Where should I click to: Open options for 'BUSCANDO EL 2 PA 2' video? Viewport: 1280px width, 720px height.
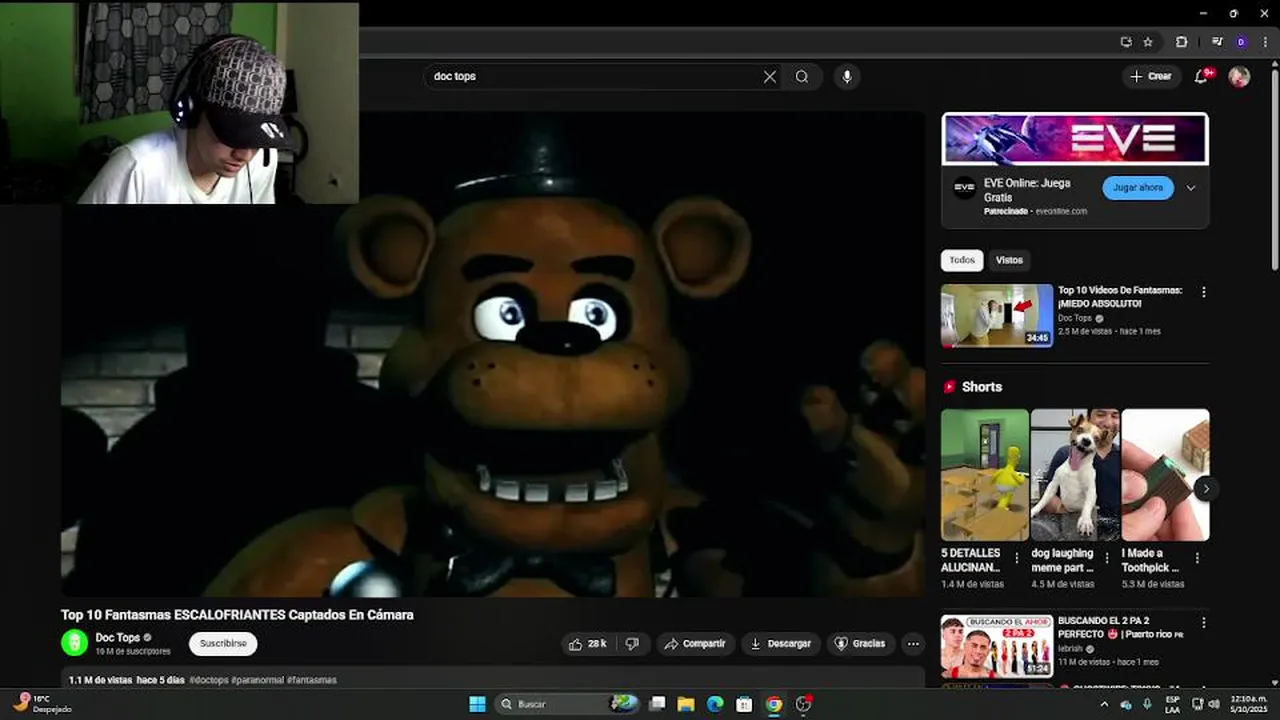(x=1203, y=623)
